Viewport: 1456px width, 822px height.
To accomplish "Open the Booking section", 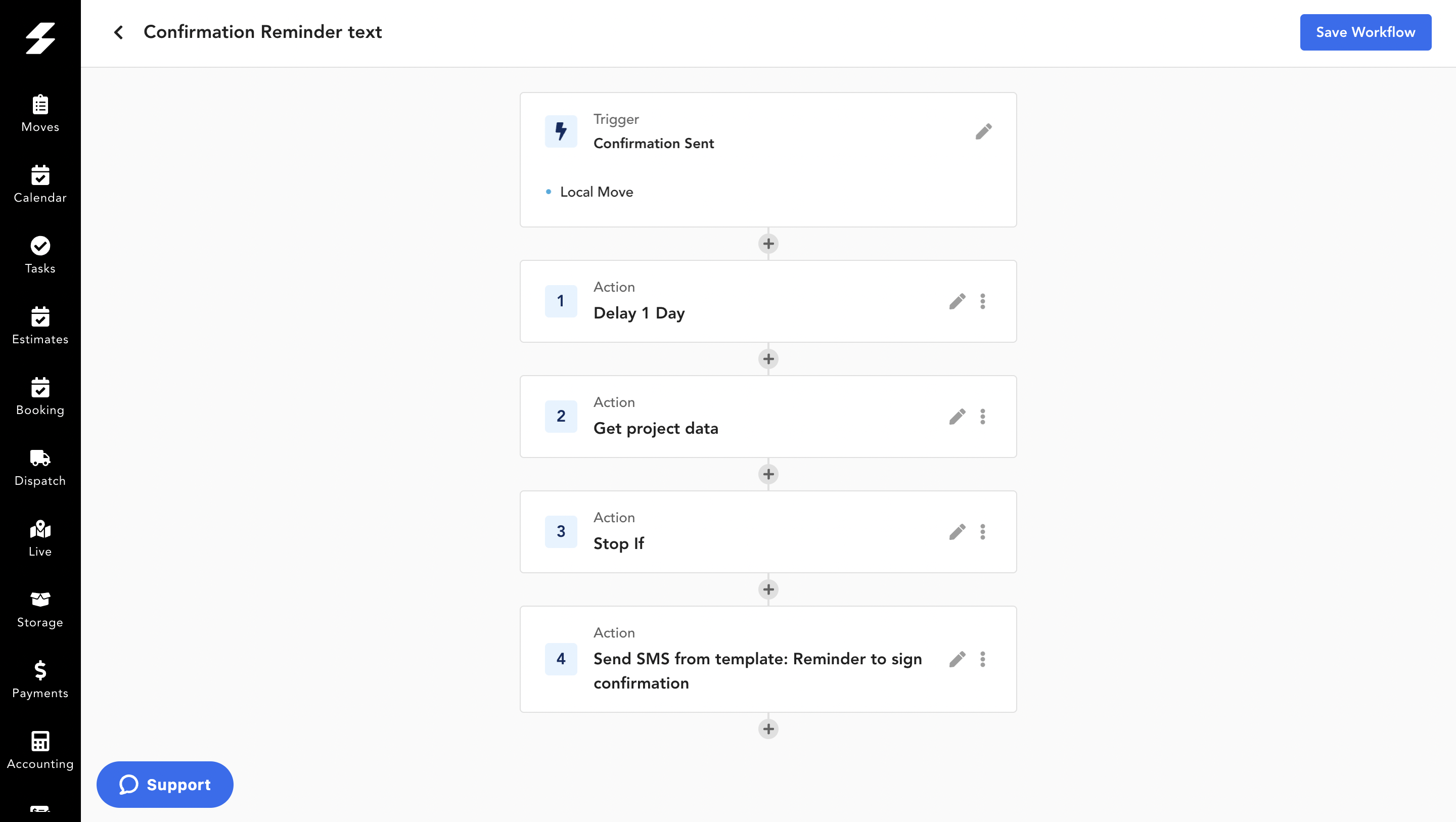I will pos(40,396).
